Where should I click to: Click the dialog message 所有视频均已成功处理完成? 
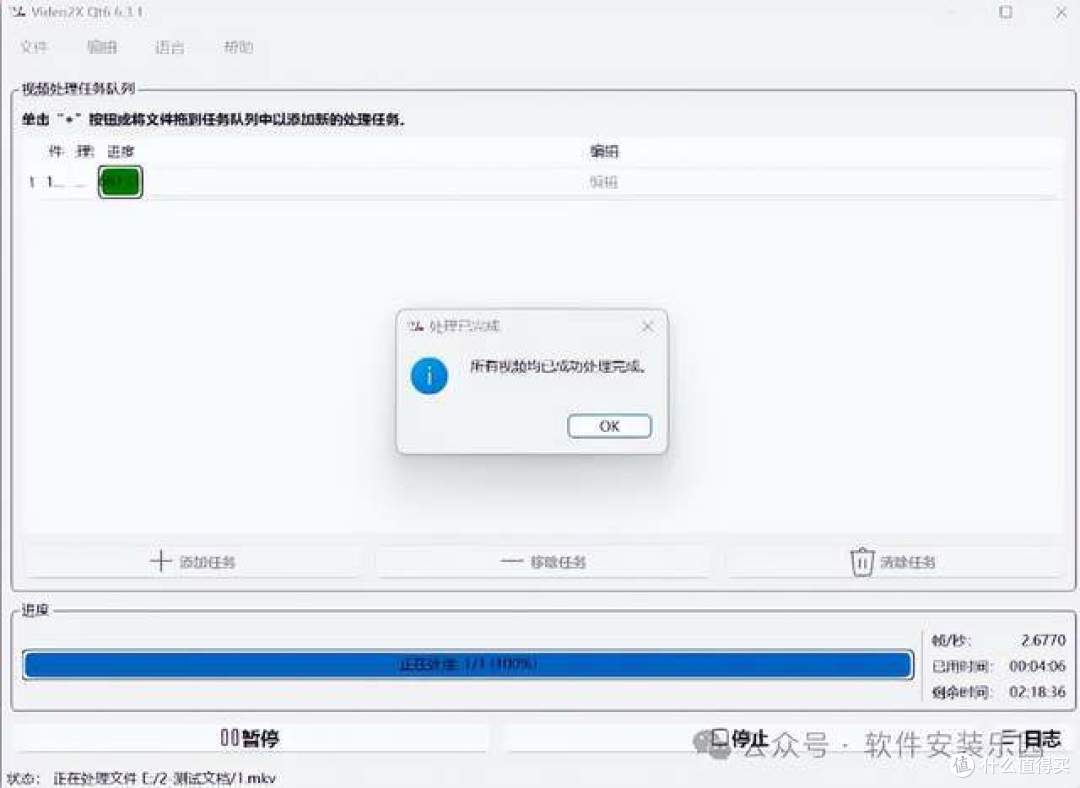click(558, 366)
